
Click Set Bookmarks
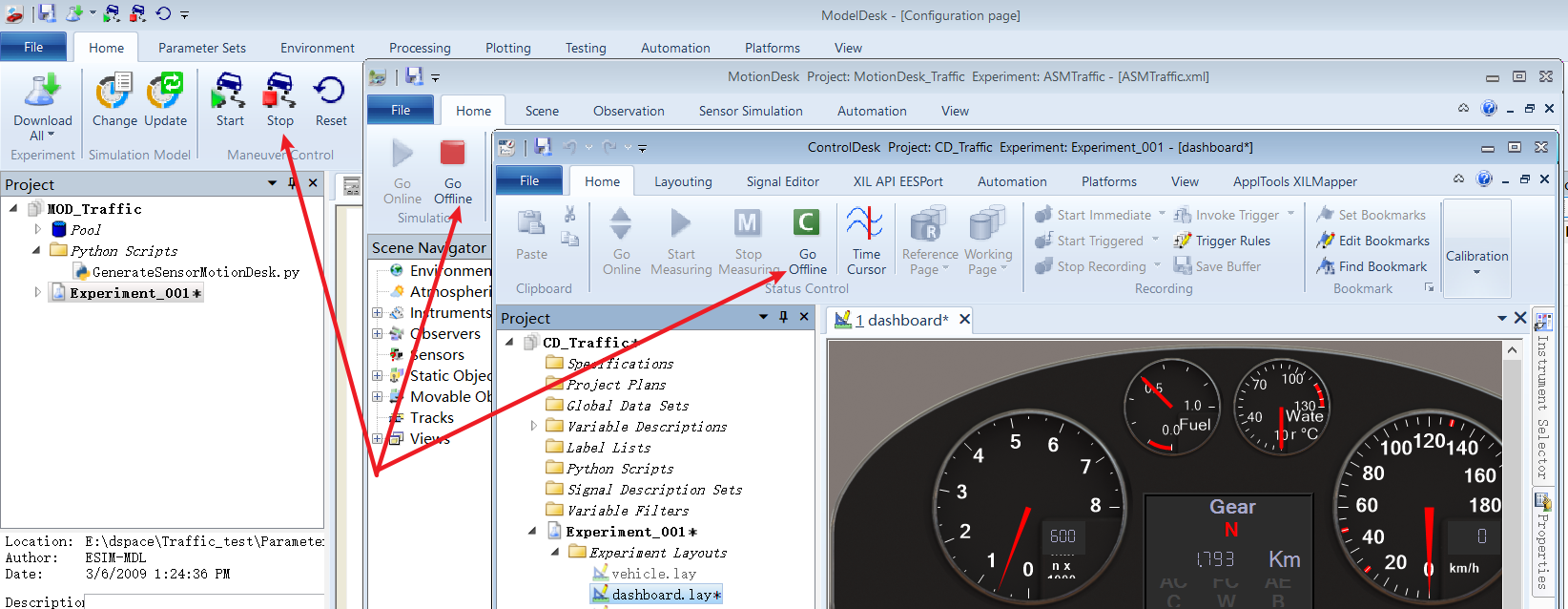coord(1371,215)
